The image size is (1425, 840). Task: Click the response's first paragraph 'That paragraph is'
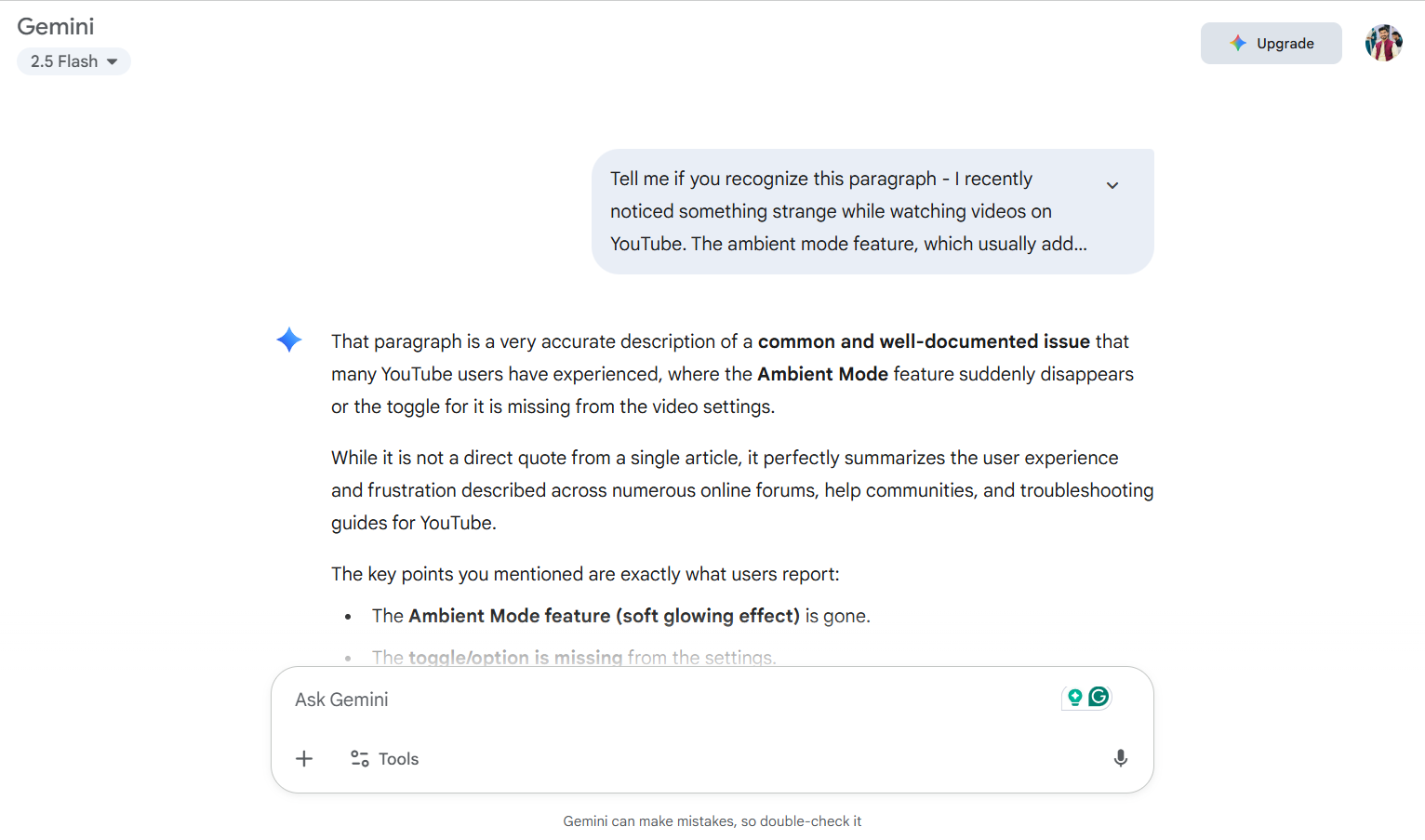[731, 374]
